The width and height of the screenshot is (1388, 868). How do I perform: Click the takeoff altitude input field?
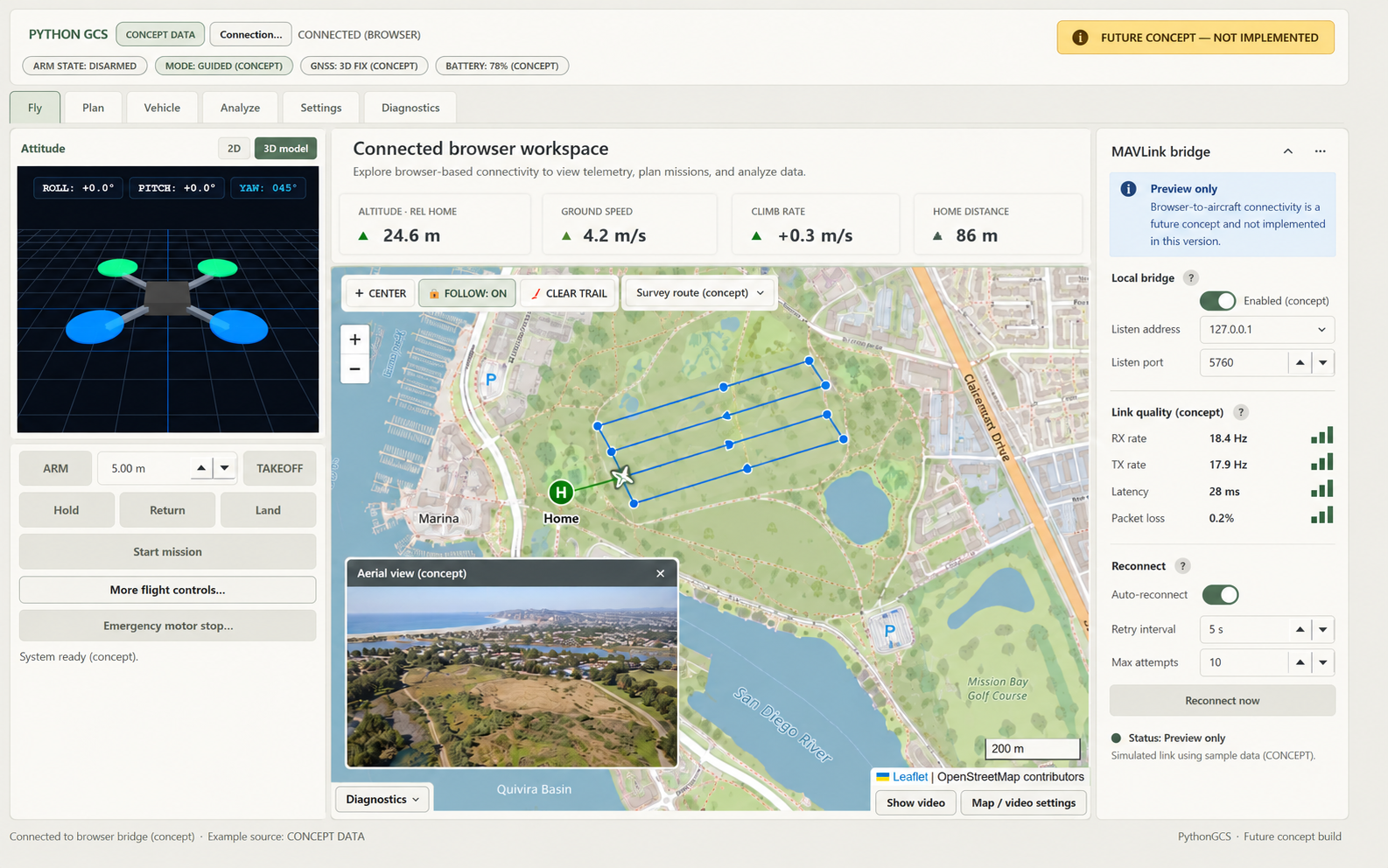point(144,468)
